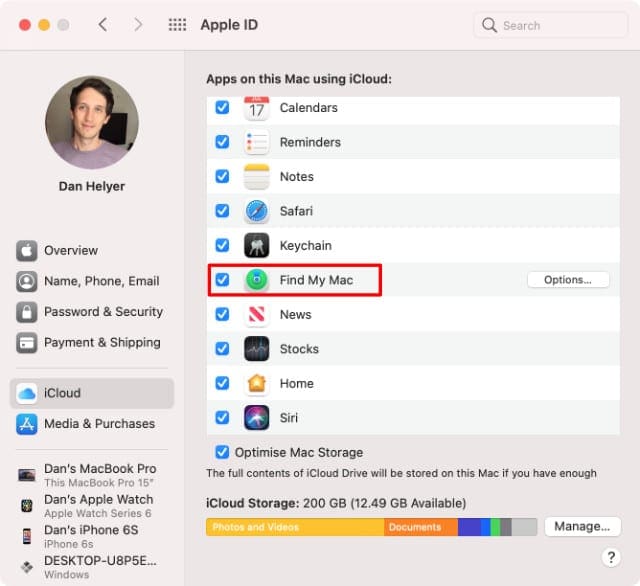640x586 pixels.
Task: Open Password & Security section
Action: point(92,312)
